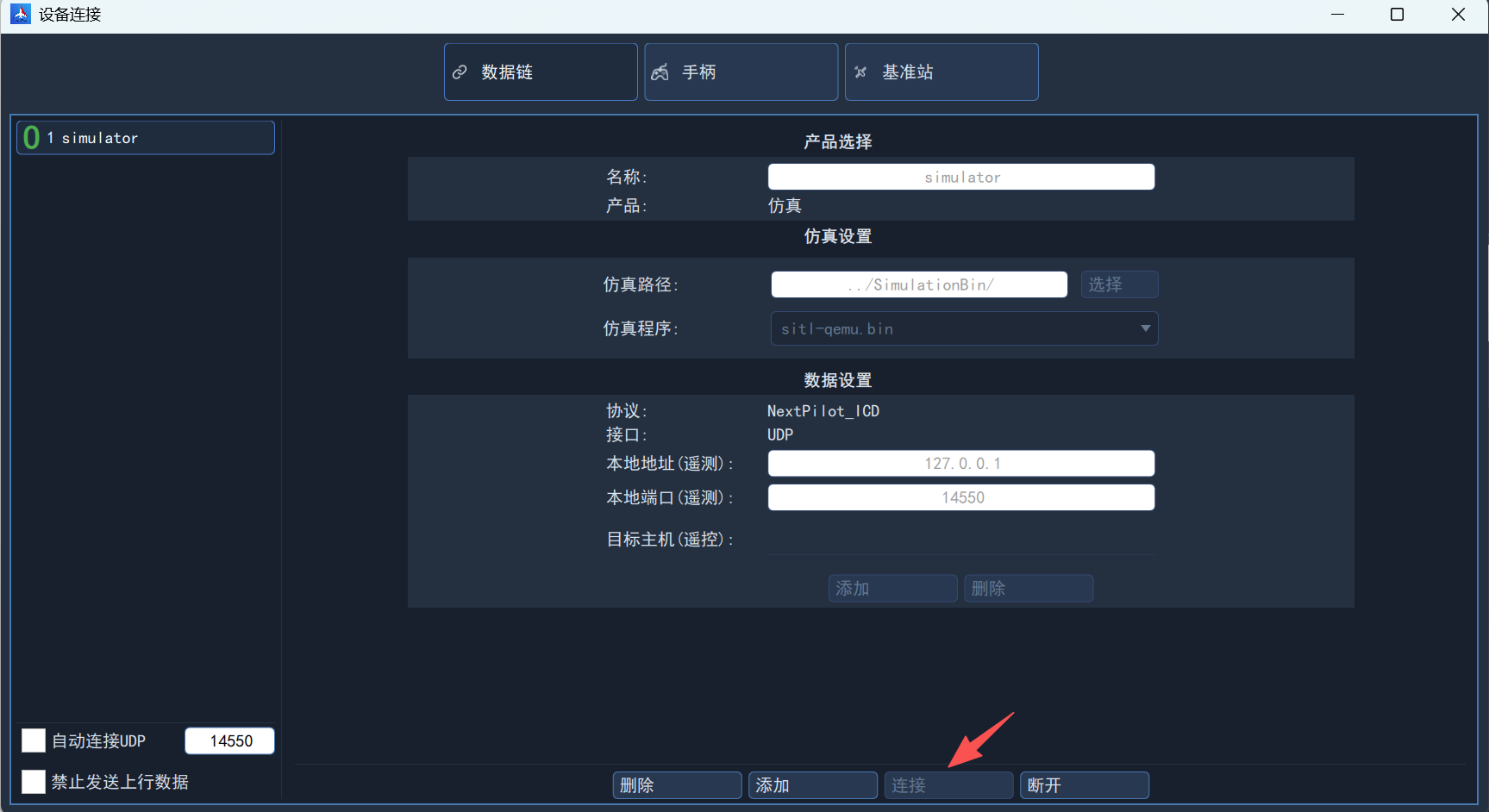Enable the 自动连接UDP checkbox
This screenshot has height=812, width=1489.
[34, 740]
